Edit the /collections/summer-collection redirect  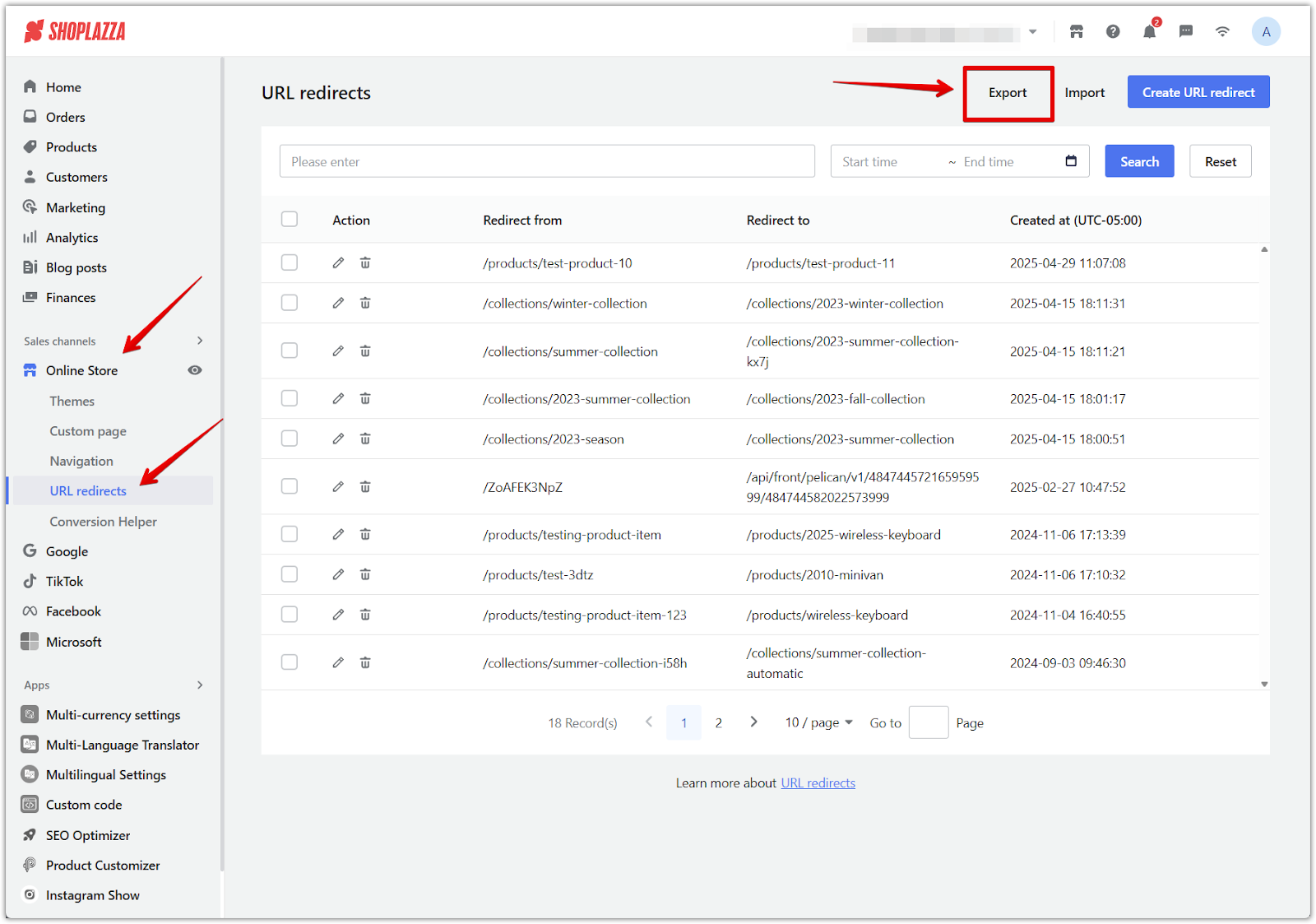338,351
